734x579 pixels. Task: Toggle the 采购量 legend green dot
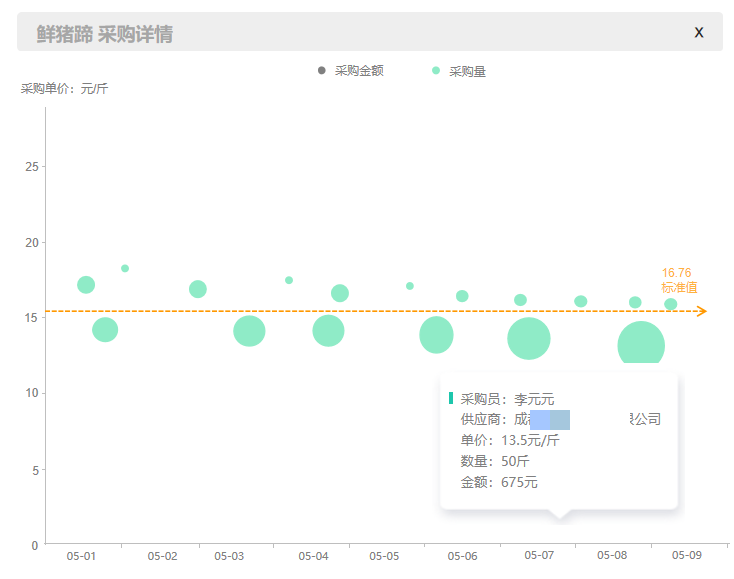tap(436, 70)
